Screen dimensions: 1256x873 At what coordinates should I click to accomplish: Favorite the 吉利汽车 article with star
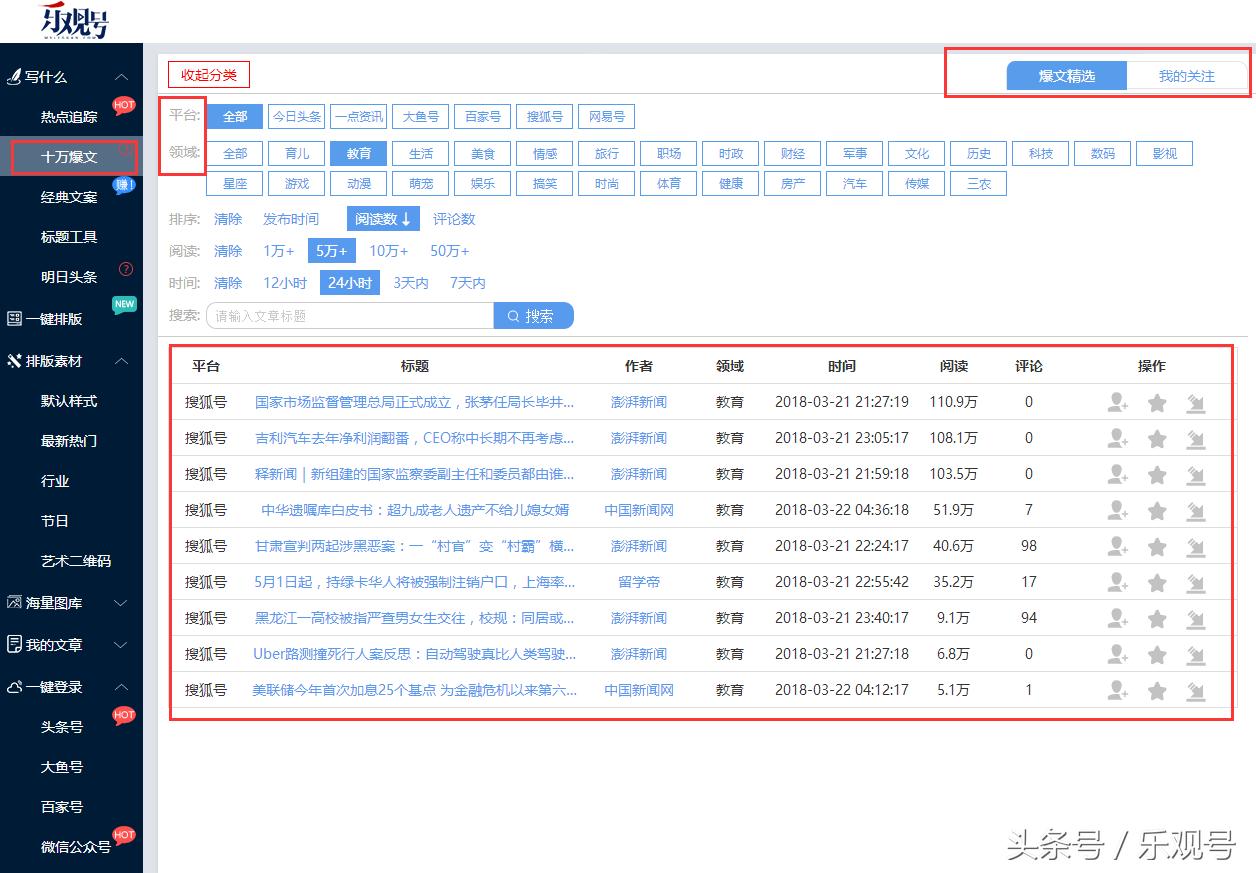1157,438
